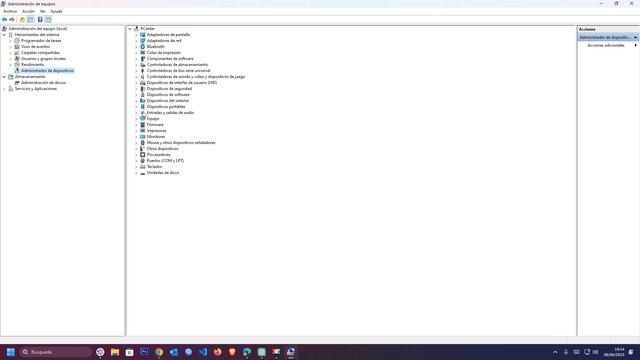Image resolution: width=640 pixels, height=360 pixels.
Task: Click the Monitores category icon
Action: (x=142, y=137)
